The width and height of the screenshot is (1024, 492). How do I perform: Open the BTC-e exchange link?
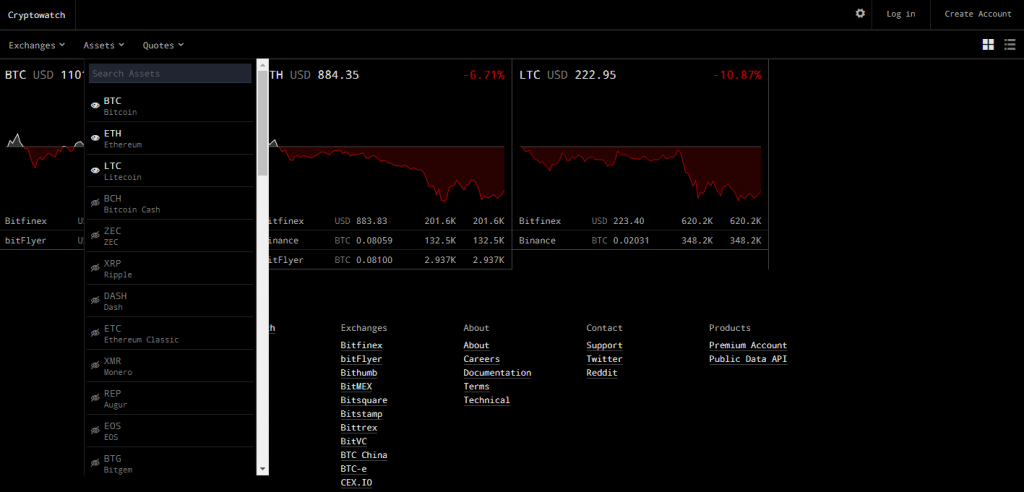[353, 468]
